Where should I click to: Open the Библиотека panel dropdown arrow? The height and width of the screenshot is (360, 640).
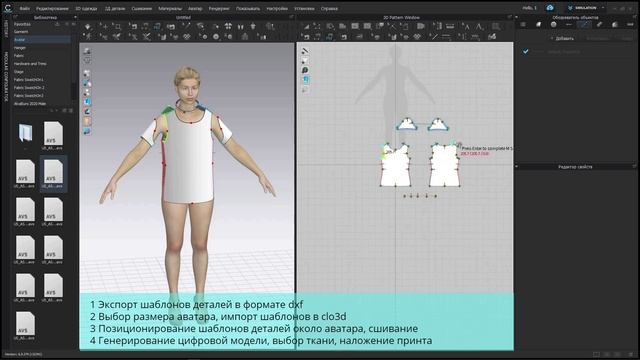pyautogui.click(x=75, y=17)
